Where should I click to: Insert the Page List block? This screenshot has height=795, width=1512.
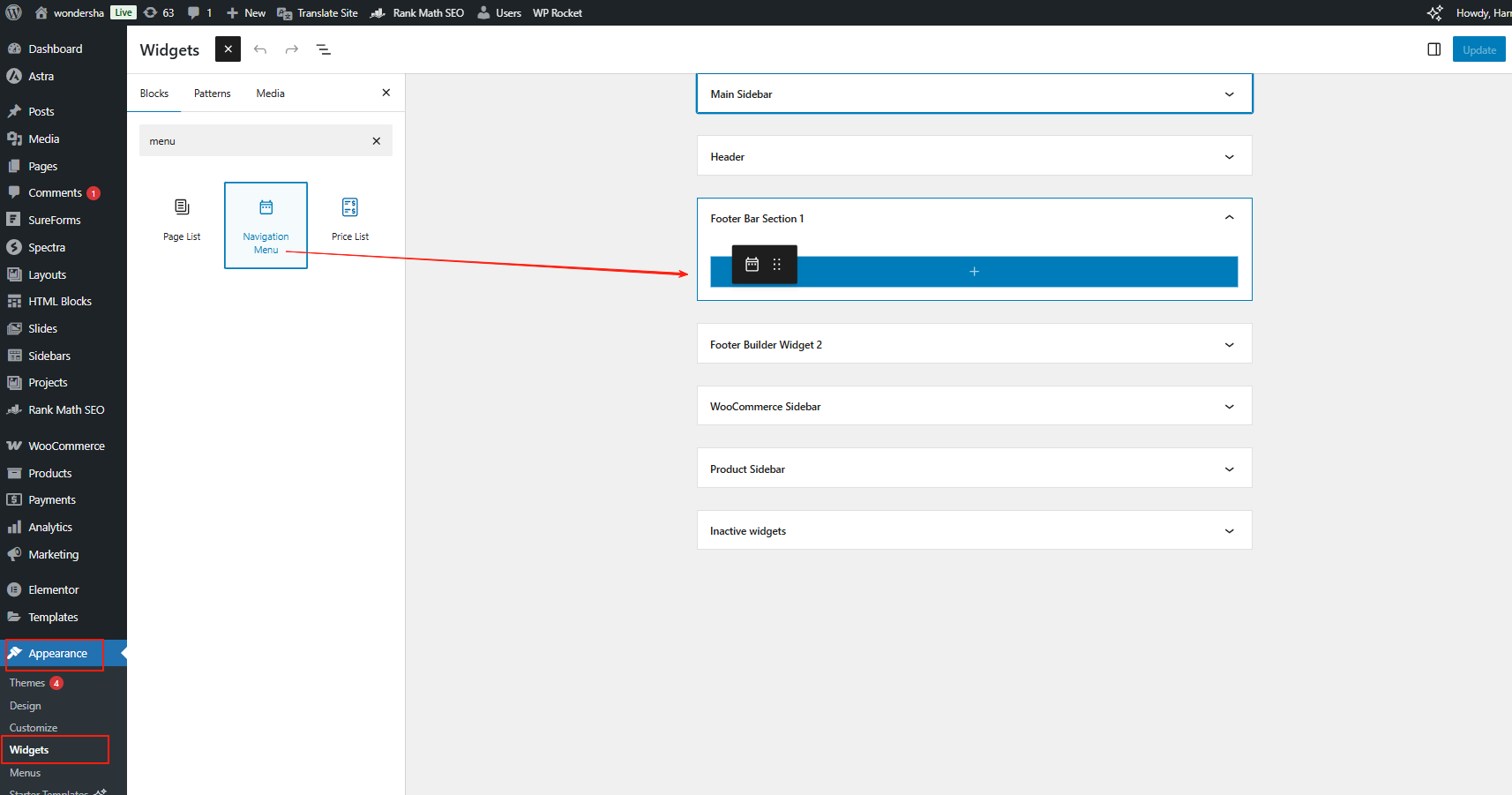click(182, 219)
